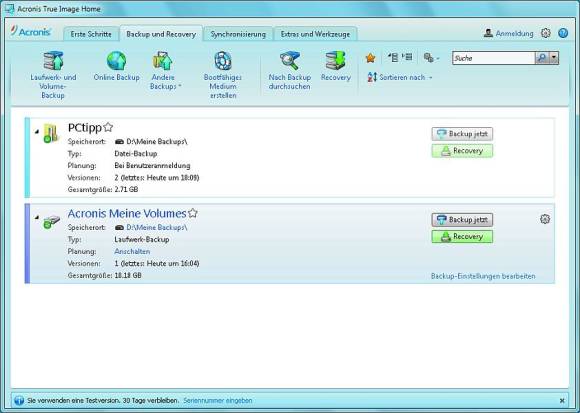This screenshot has height=413, width=580.
Task: Click Backup-Einstellungen bearbeiten link
Action: point(483,276)
